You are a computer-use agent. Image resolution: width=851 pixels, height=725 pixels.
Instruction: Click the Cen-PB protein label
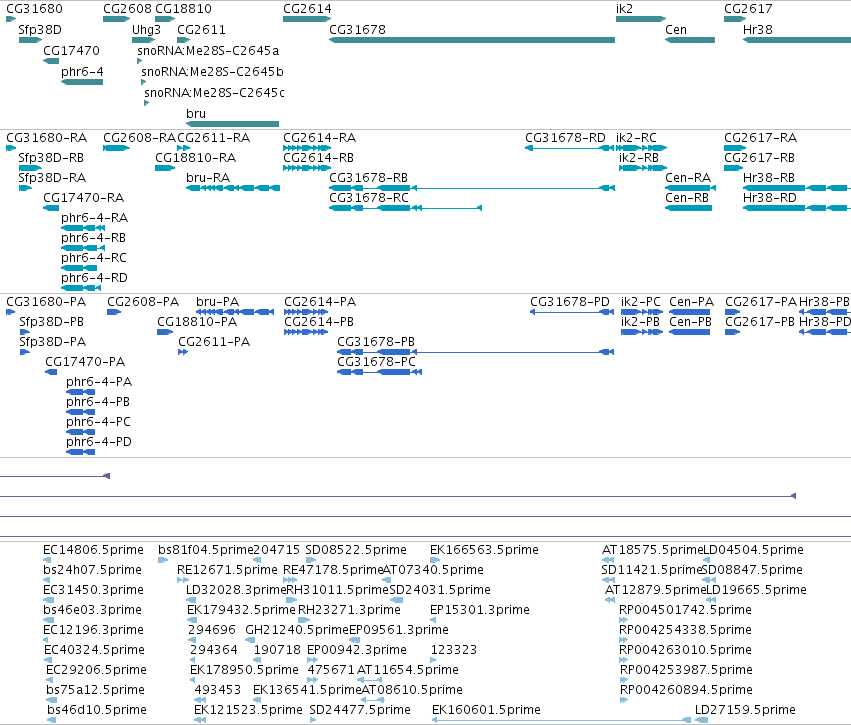click(x=690, y=322)
